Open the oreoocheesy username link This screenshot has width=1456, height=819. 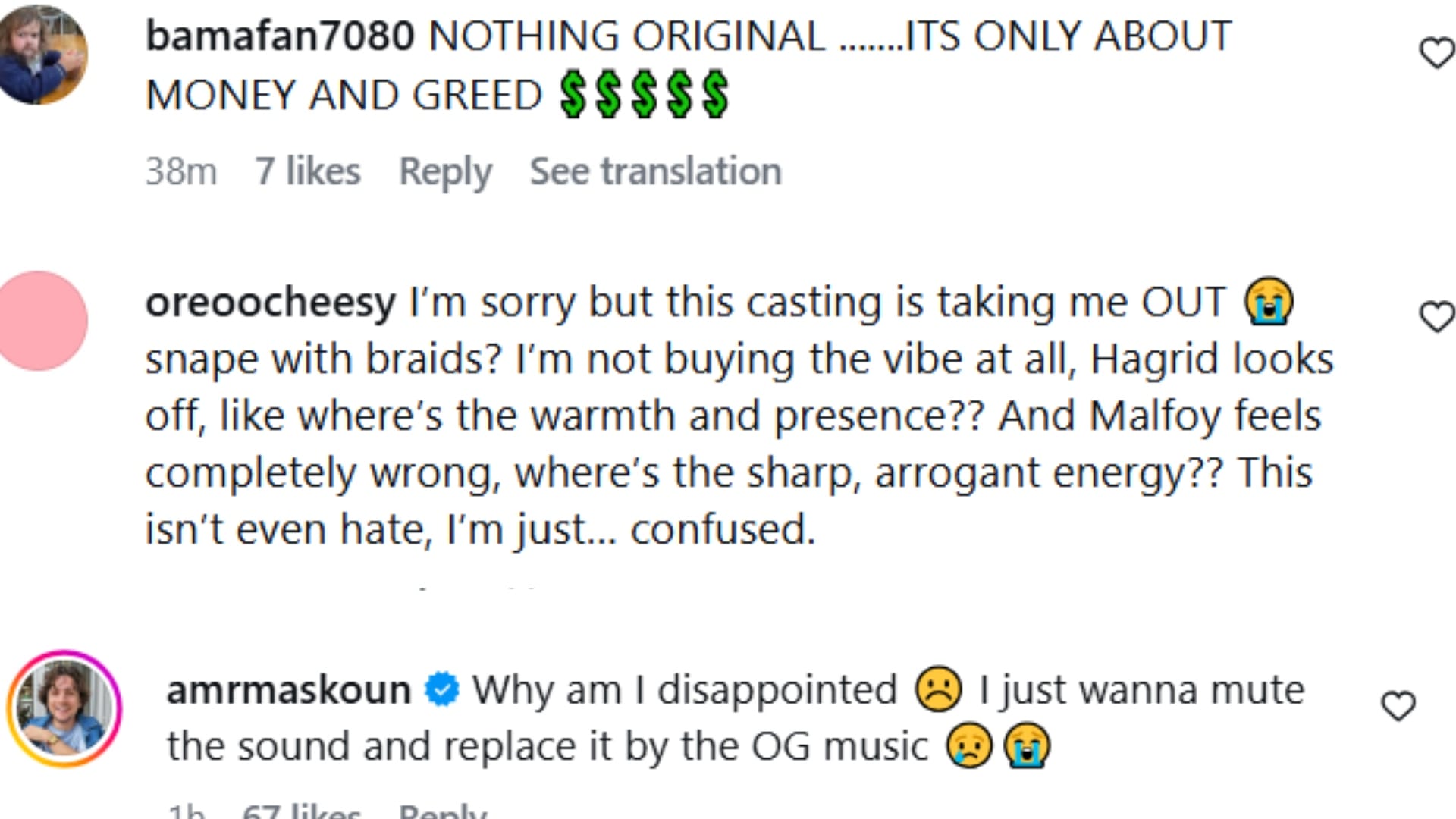[270, 303]
